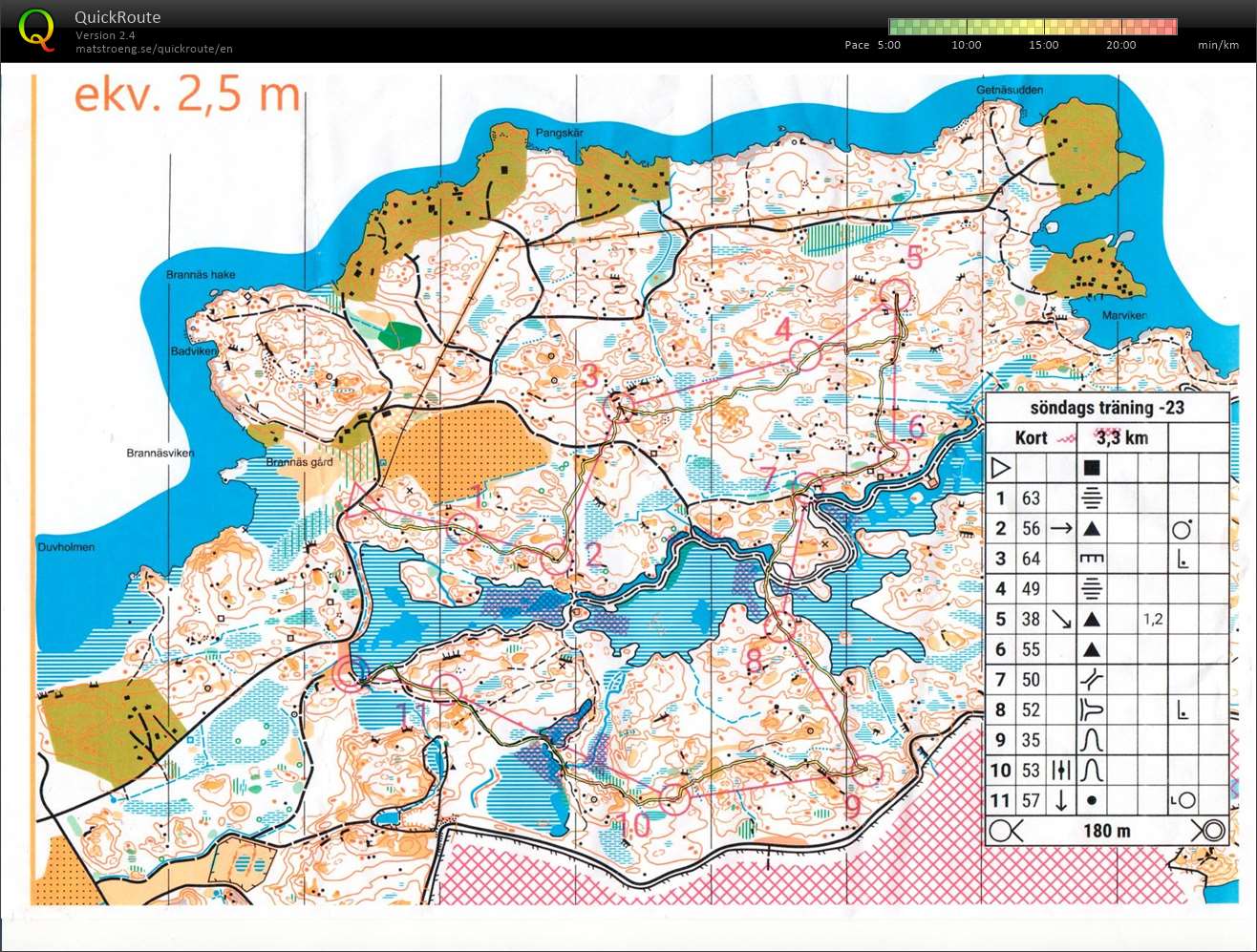This screenshot has width=1257, height=952.
Task: Click control circle 8 on the map
Action: 779,626
